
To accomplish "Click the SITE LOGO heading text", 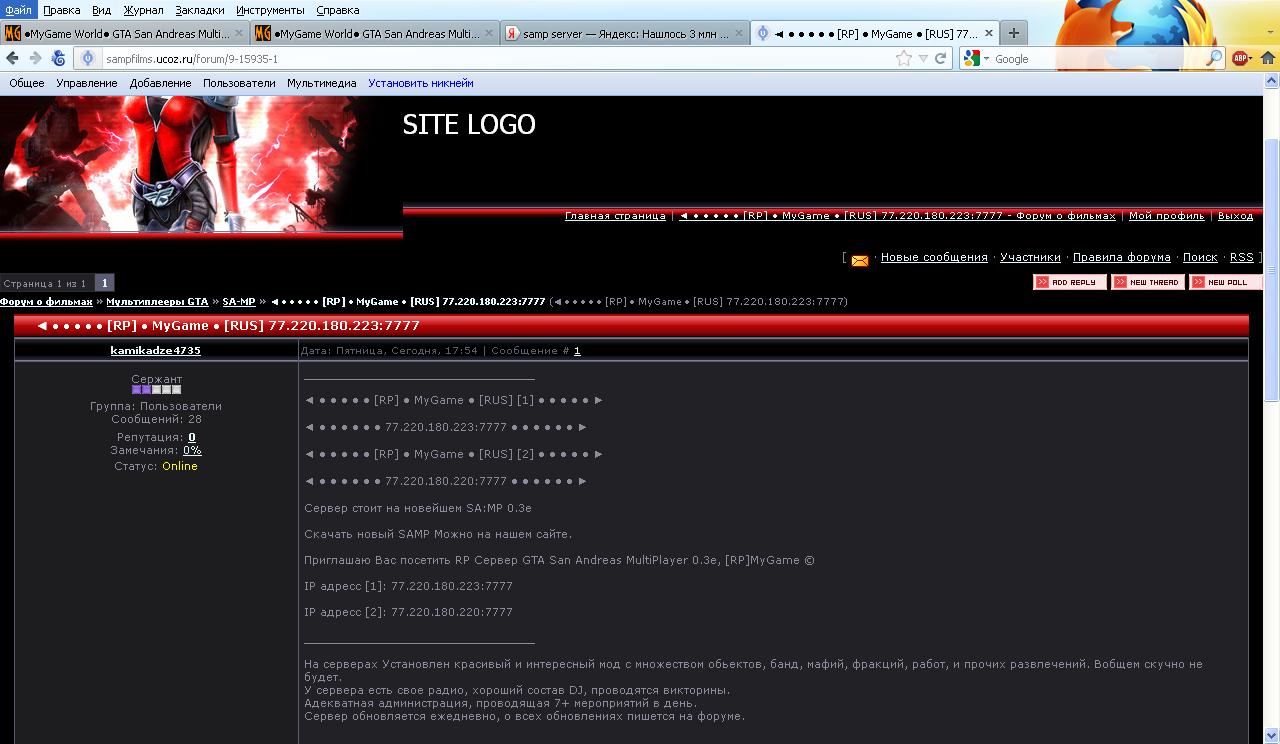I will coord(469,124).
